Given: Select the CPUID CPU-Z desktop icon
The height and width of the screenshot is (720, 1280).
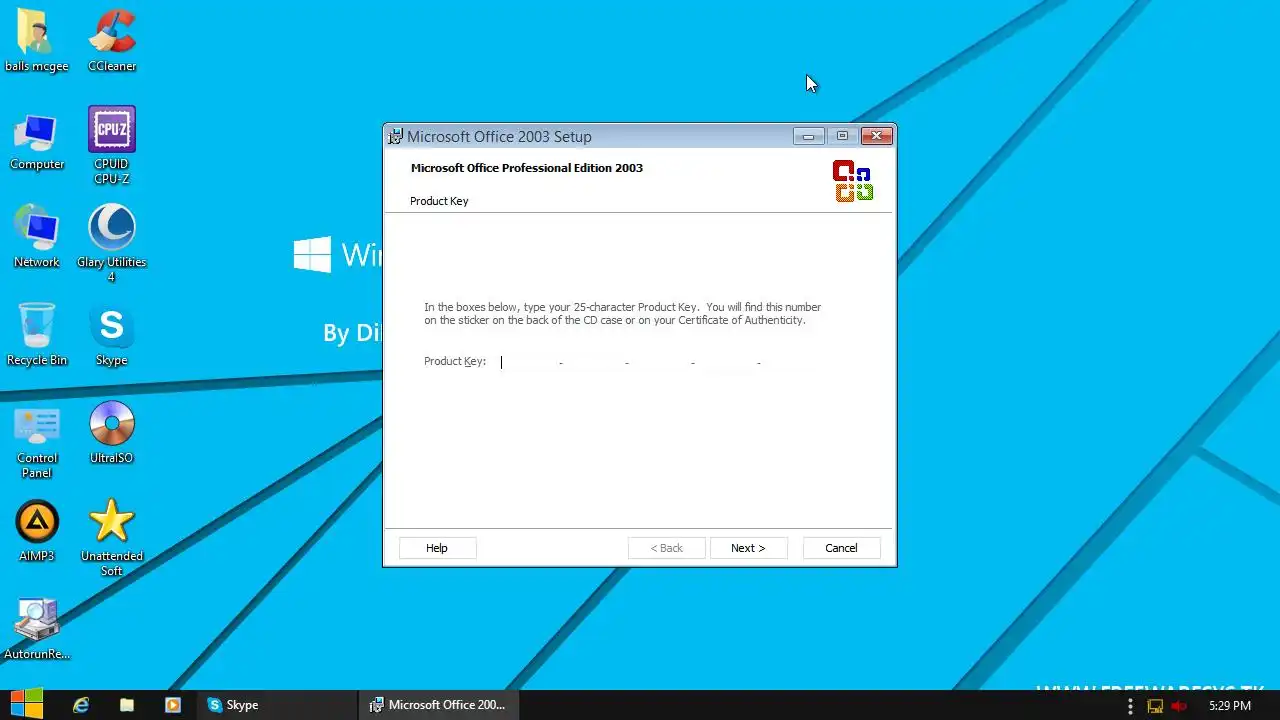Looking at the screenshot, I should [x=112, y=146].
